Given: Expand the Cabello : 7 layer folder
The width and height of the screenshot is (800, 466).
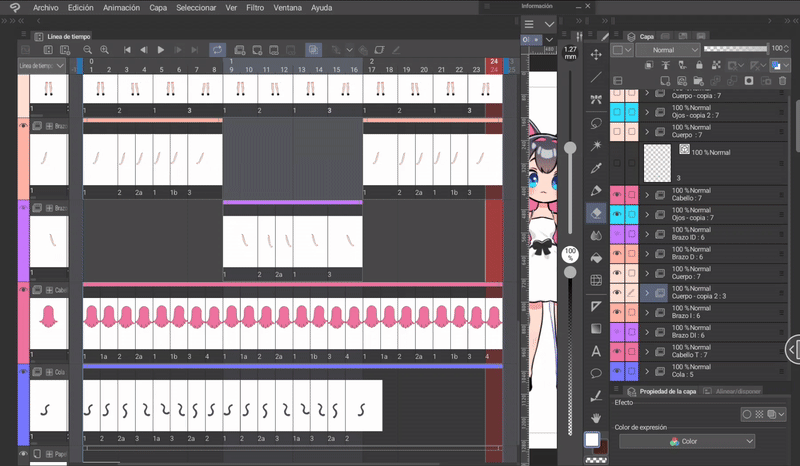Looking at the screenshot, I should point(647,194).
